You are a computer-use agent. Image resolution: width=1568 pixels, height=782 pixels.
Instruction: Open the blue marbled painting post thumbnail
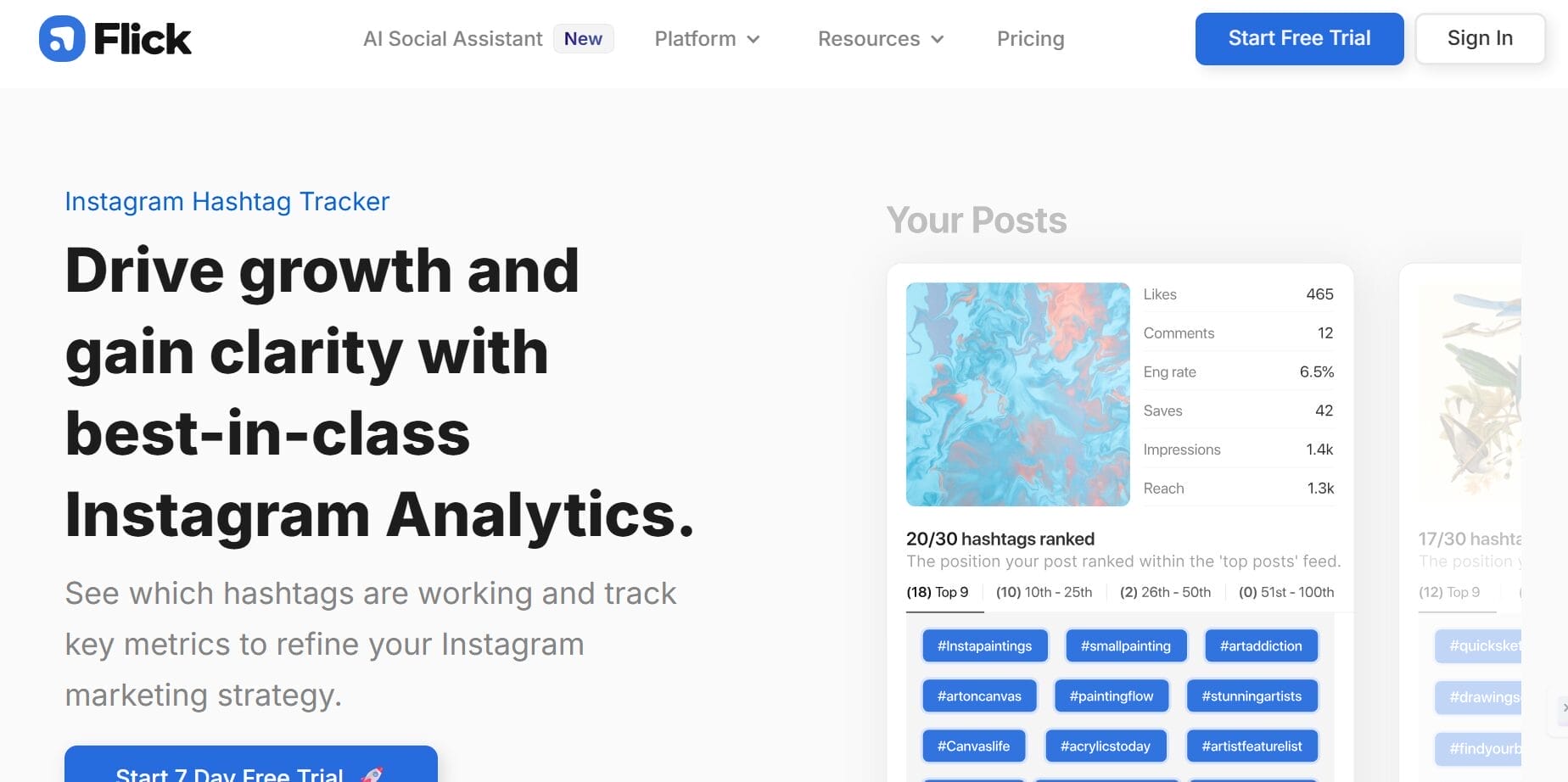(1017, 394)
